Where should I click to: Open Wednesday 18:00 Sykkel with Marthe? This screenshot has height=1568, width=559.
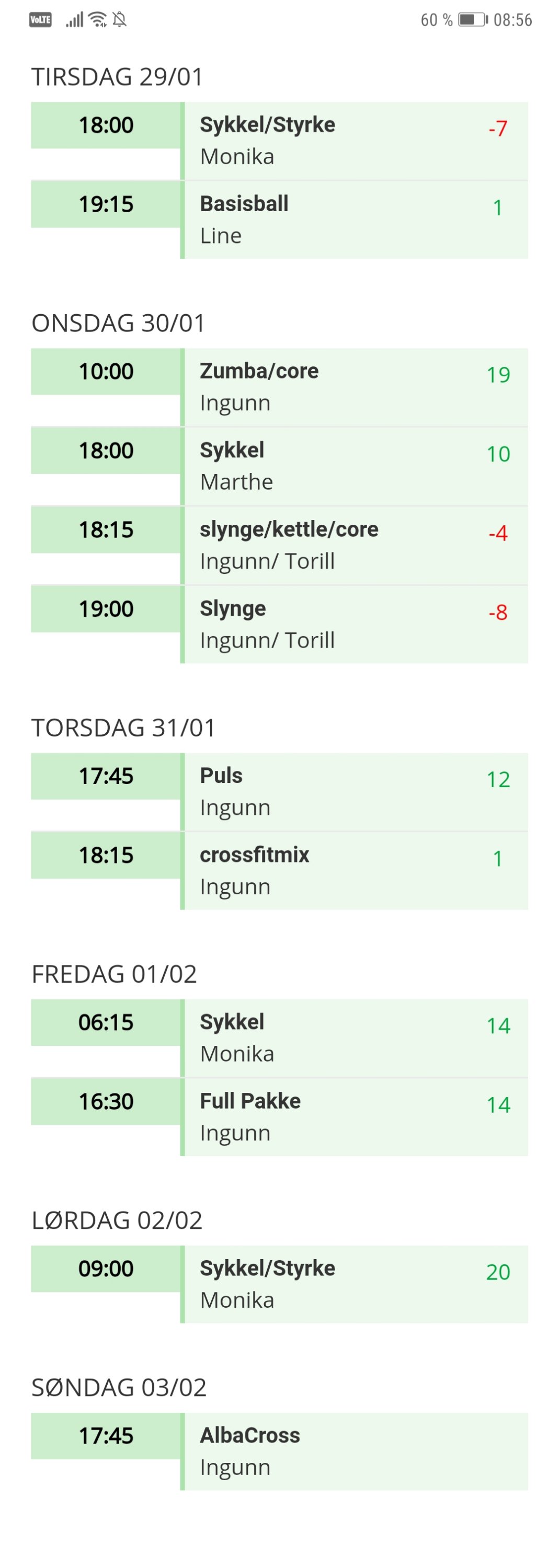coord(341,466)
